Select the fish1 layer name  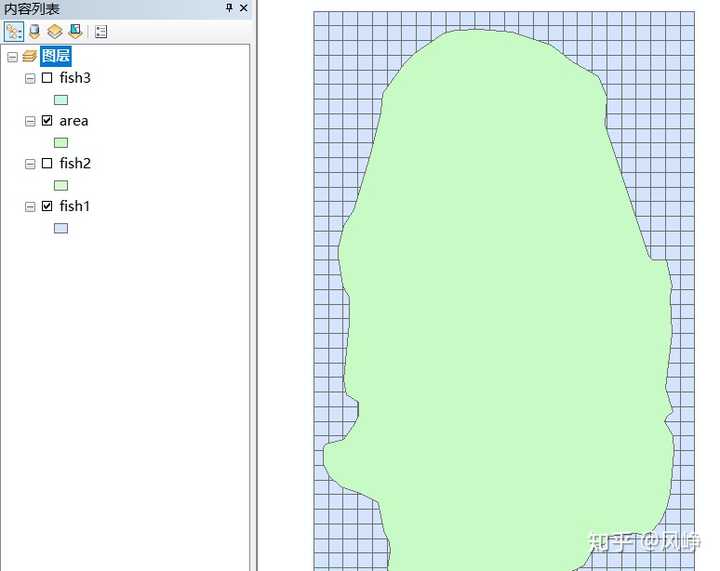[74, 206]
